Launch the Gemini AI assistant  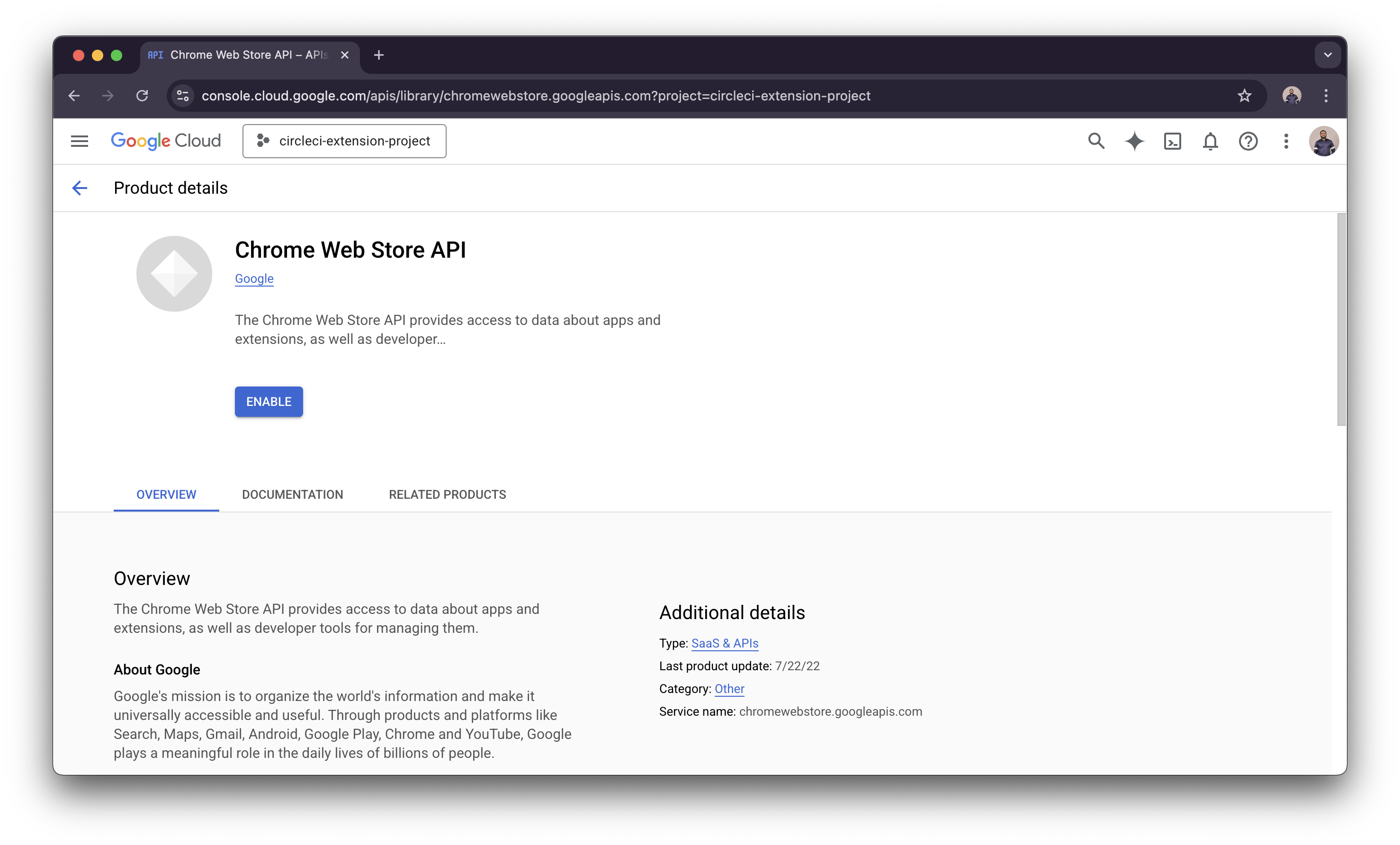click(1134, 141)
